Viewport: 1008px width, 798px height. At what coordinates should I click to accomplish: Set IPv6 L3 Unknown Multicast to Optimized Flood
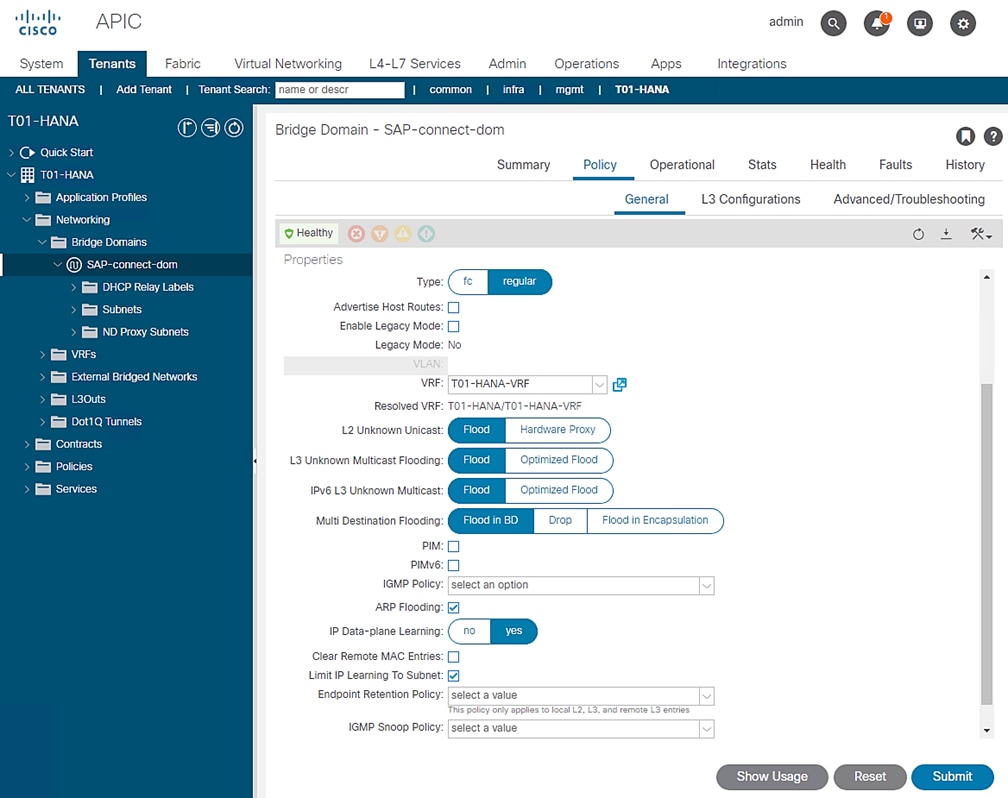click(559, 490)
